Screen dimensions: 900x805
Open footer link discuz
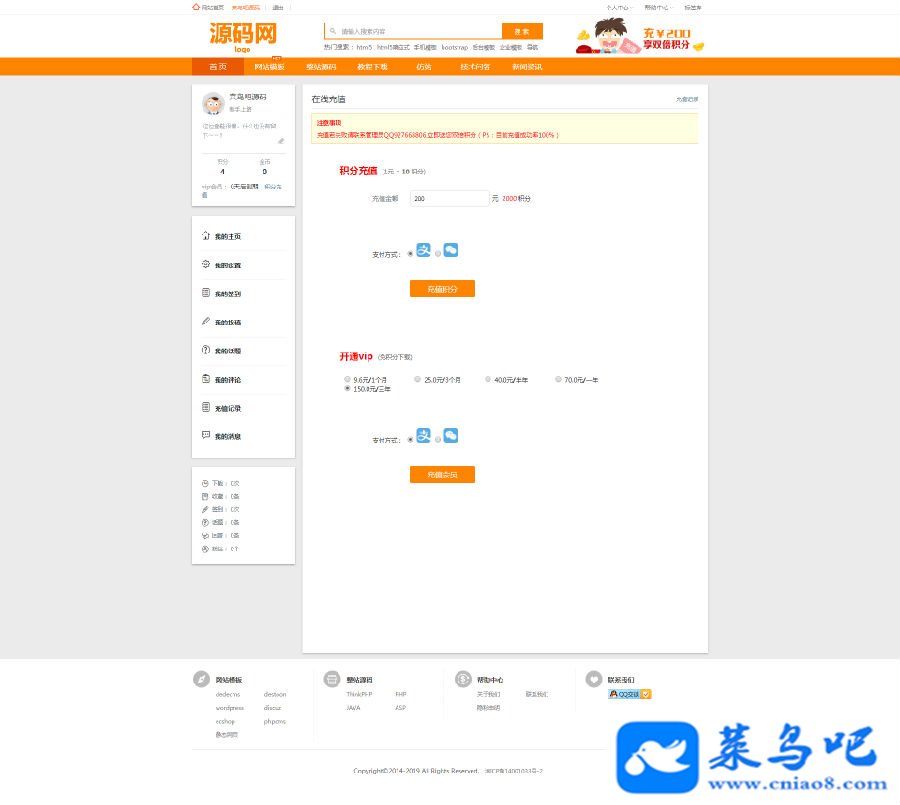click(x=273, y=708)
